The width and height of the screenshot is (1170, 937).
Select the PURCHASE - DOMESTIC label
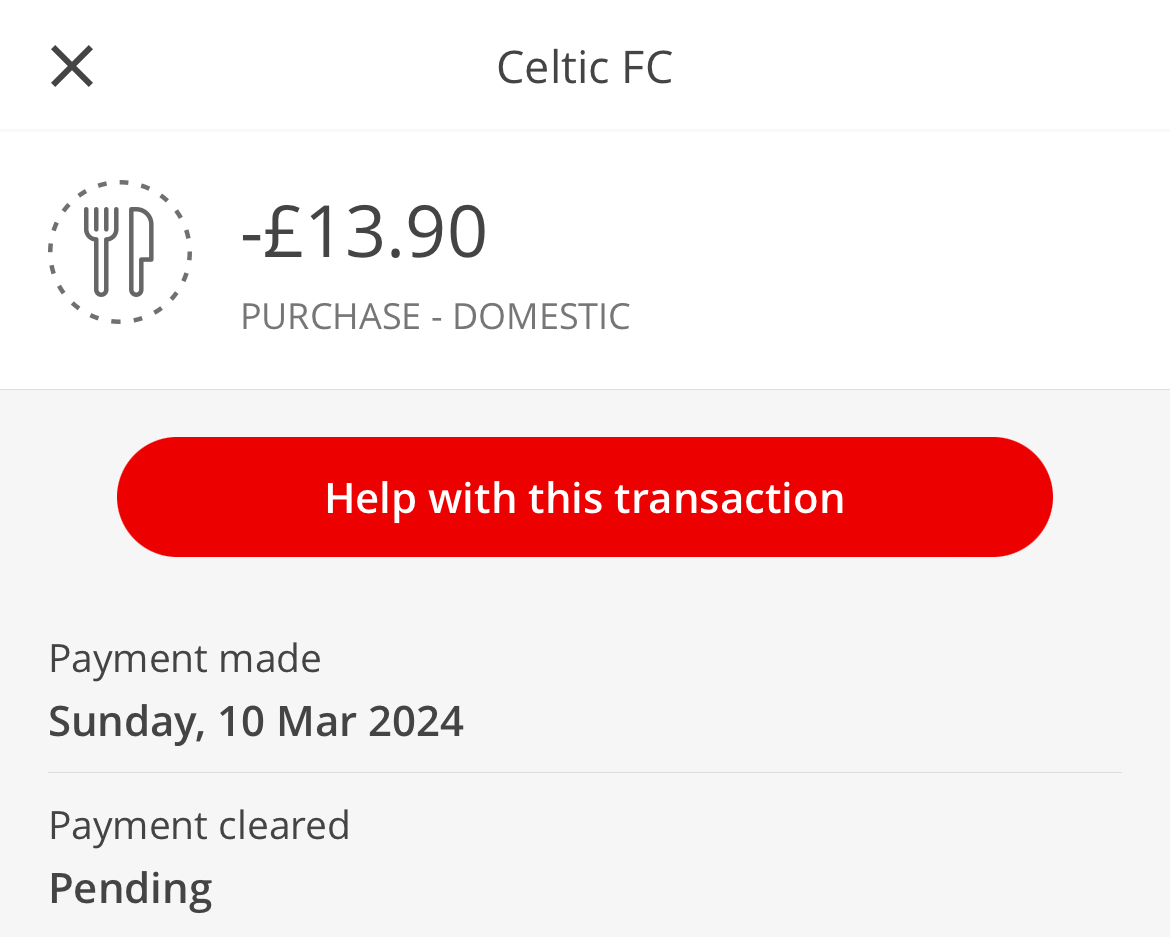pos(435,316)
